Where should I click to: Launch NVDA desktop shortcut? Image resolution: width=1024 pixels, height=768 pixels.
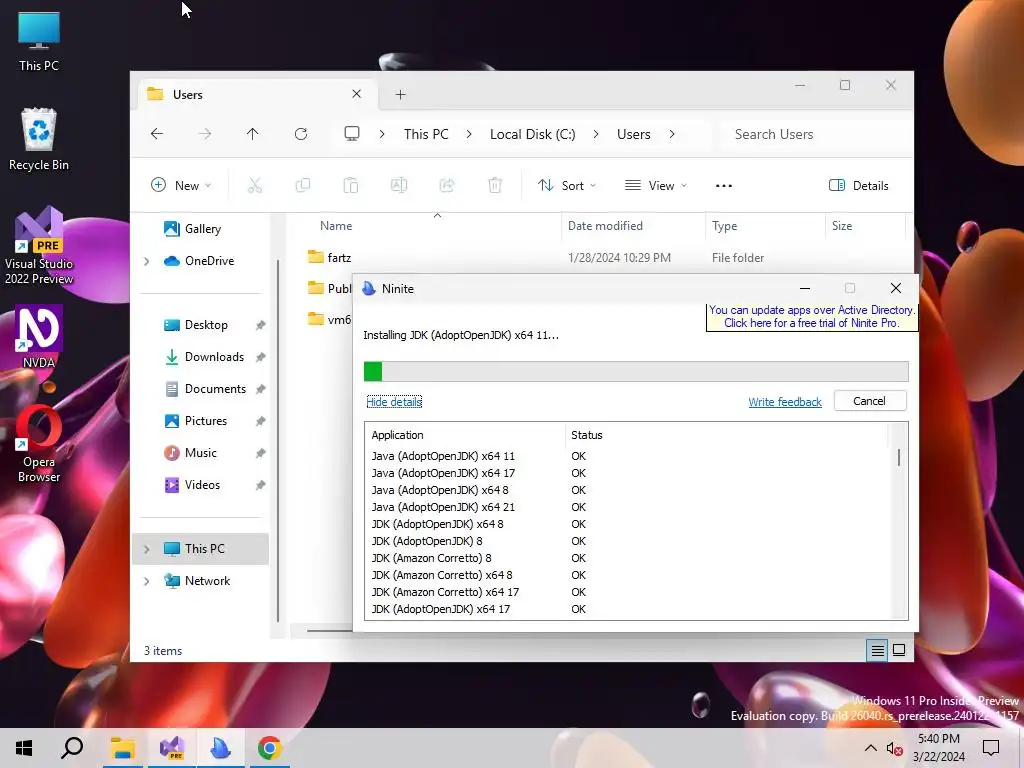click(x=39, y=337)
